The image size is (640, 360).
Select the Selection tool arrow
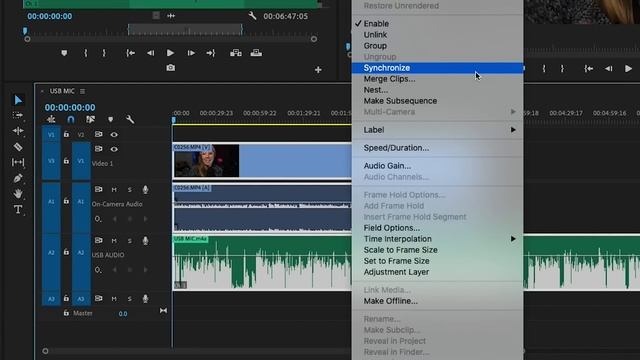click(18, 100)
